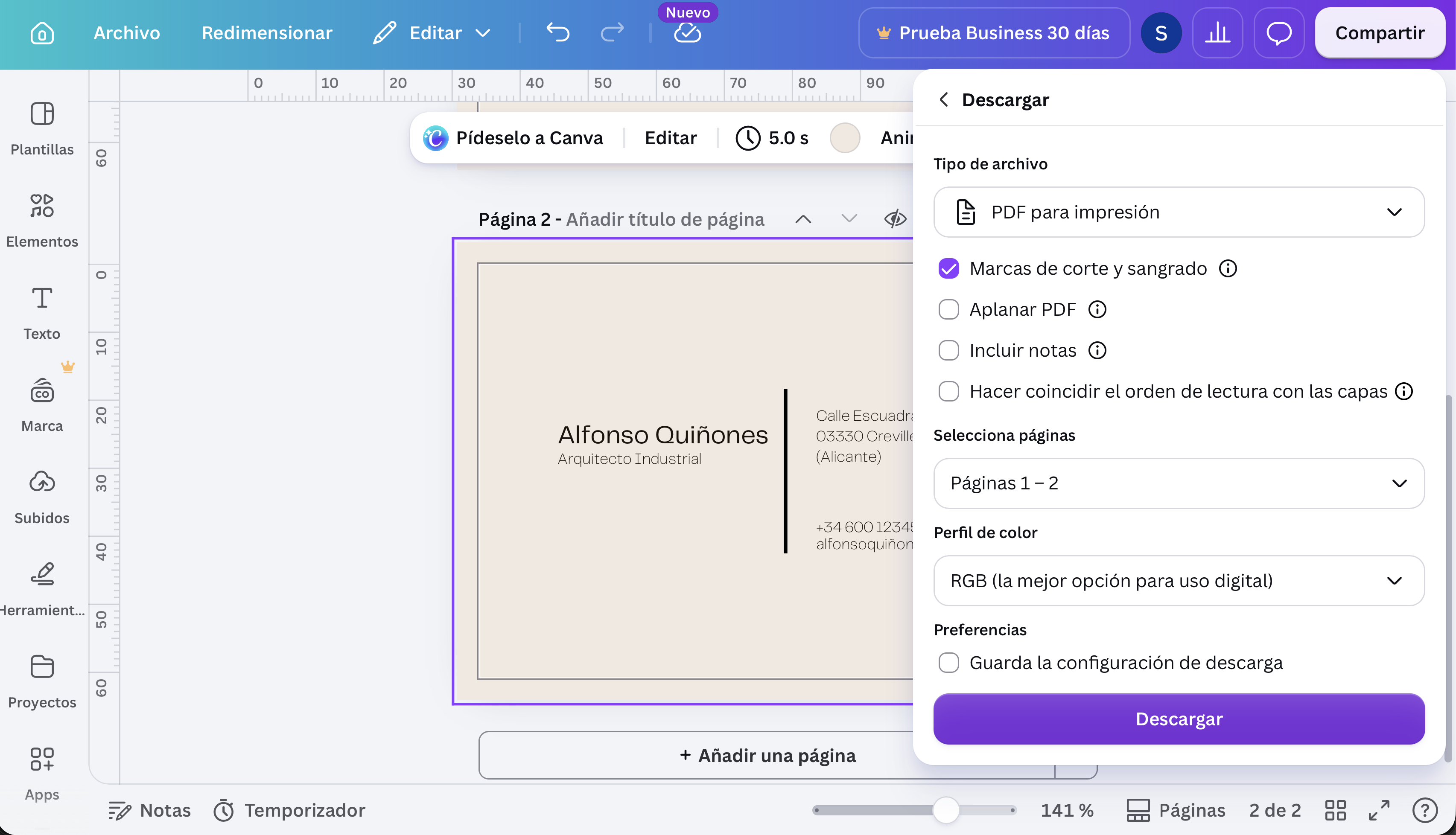
Task: Enable Aplanar PDF checkbox
Action: (x=948, y=310)
